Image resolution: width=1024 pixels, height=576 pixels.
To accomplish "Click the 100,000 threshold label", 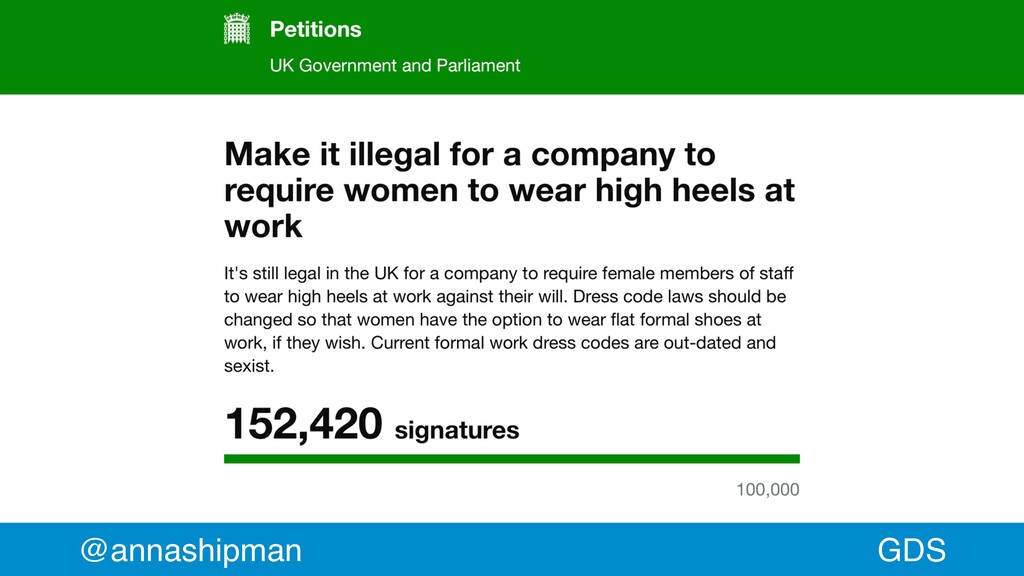I will click(767, 490).
